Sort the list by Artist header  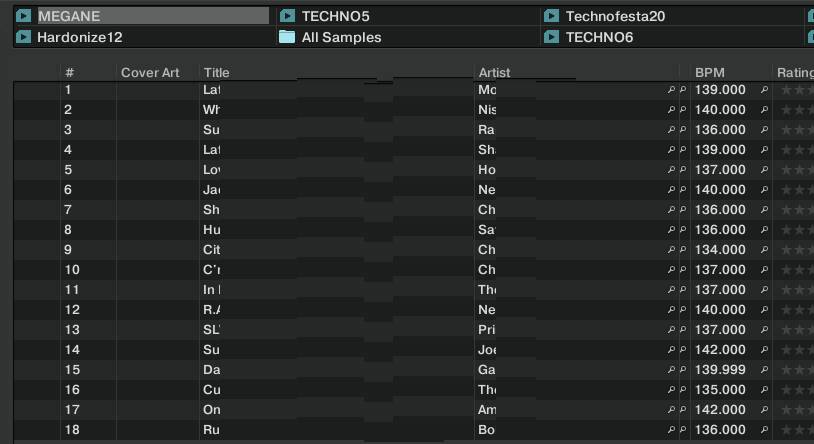495,73
